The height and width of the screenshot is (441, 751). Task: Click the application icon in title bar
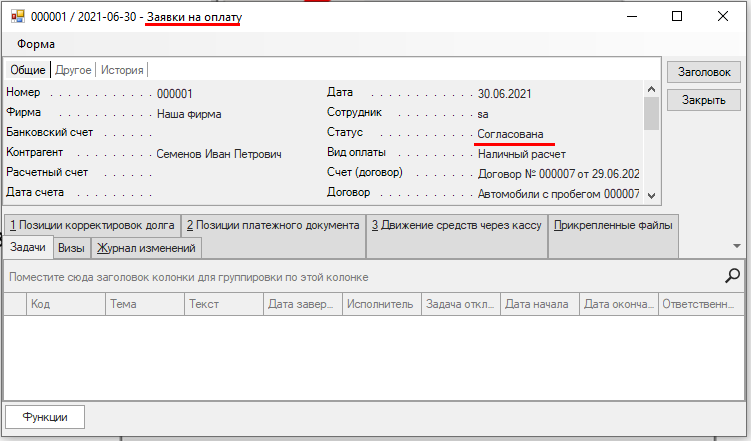pyautogui.click(x=17, y=17)
